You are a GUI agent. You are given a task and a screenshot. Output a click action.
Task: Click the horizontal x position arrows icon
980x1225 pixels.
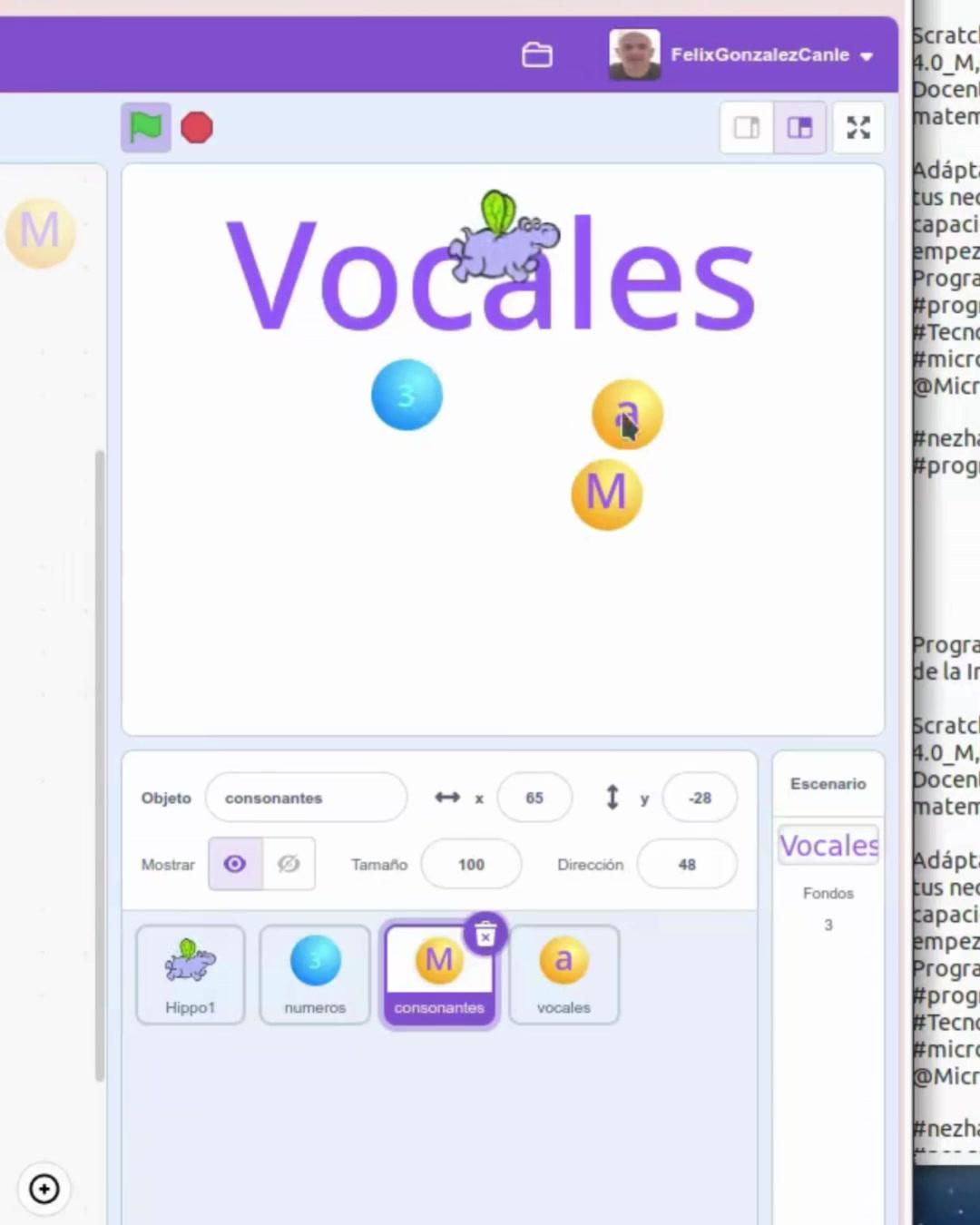[447, 798]
